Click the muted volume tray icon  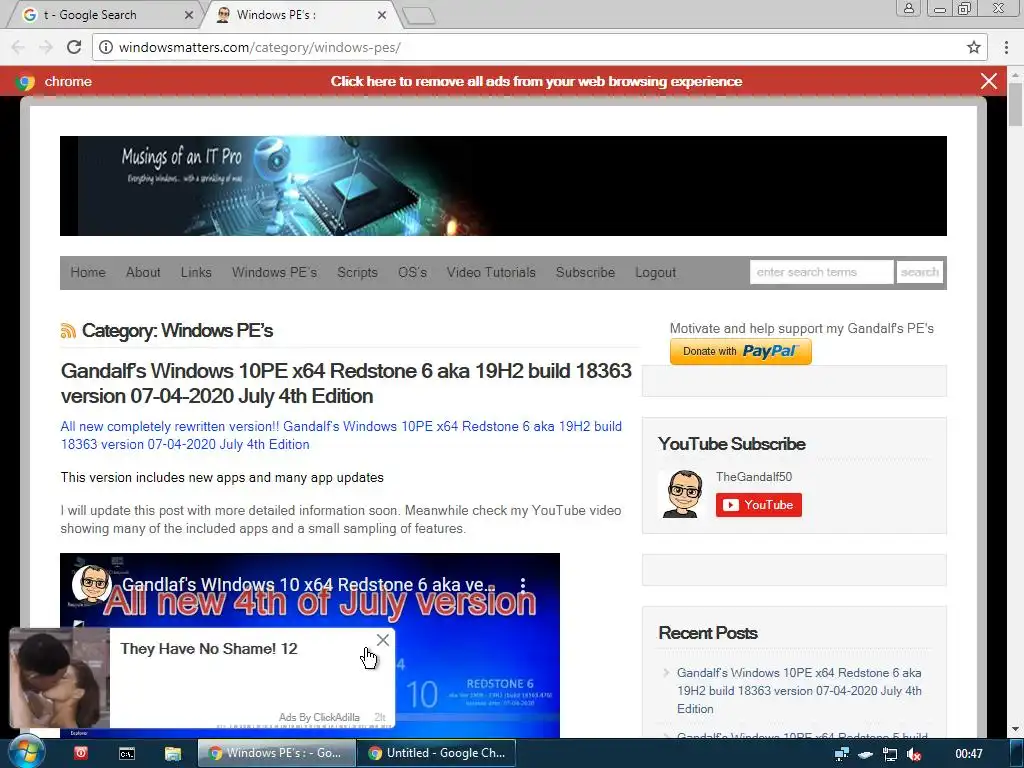pyautogui.click(x=914, y=754)
